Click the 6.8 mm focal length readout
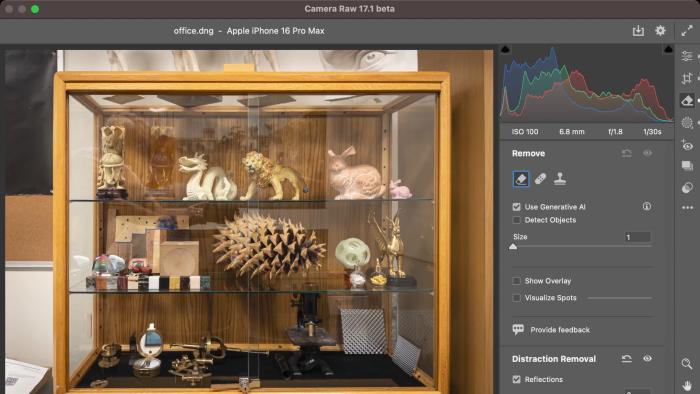The image size is (700, 394). click(x=572, y=132)
